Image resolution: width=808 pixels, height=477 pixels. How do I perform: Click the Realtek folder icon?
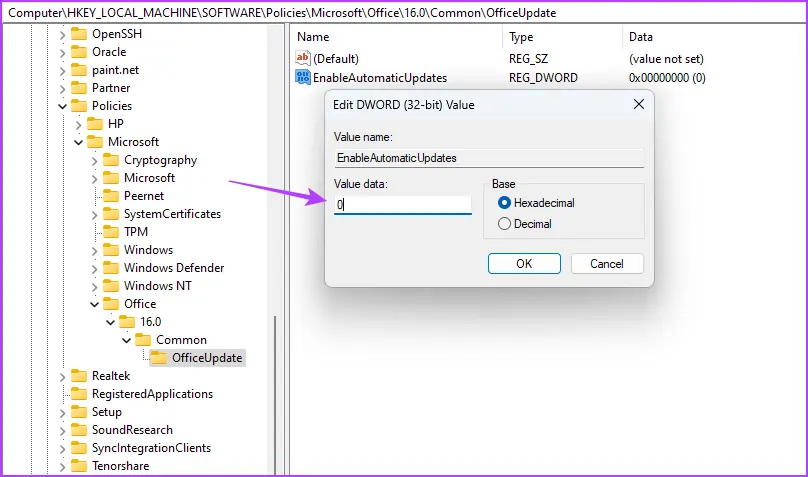[x=78, y=376]
